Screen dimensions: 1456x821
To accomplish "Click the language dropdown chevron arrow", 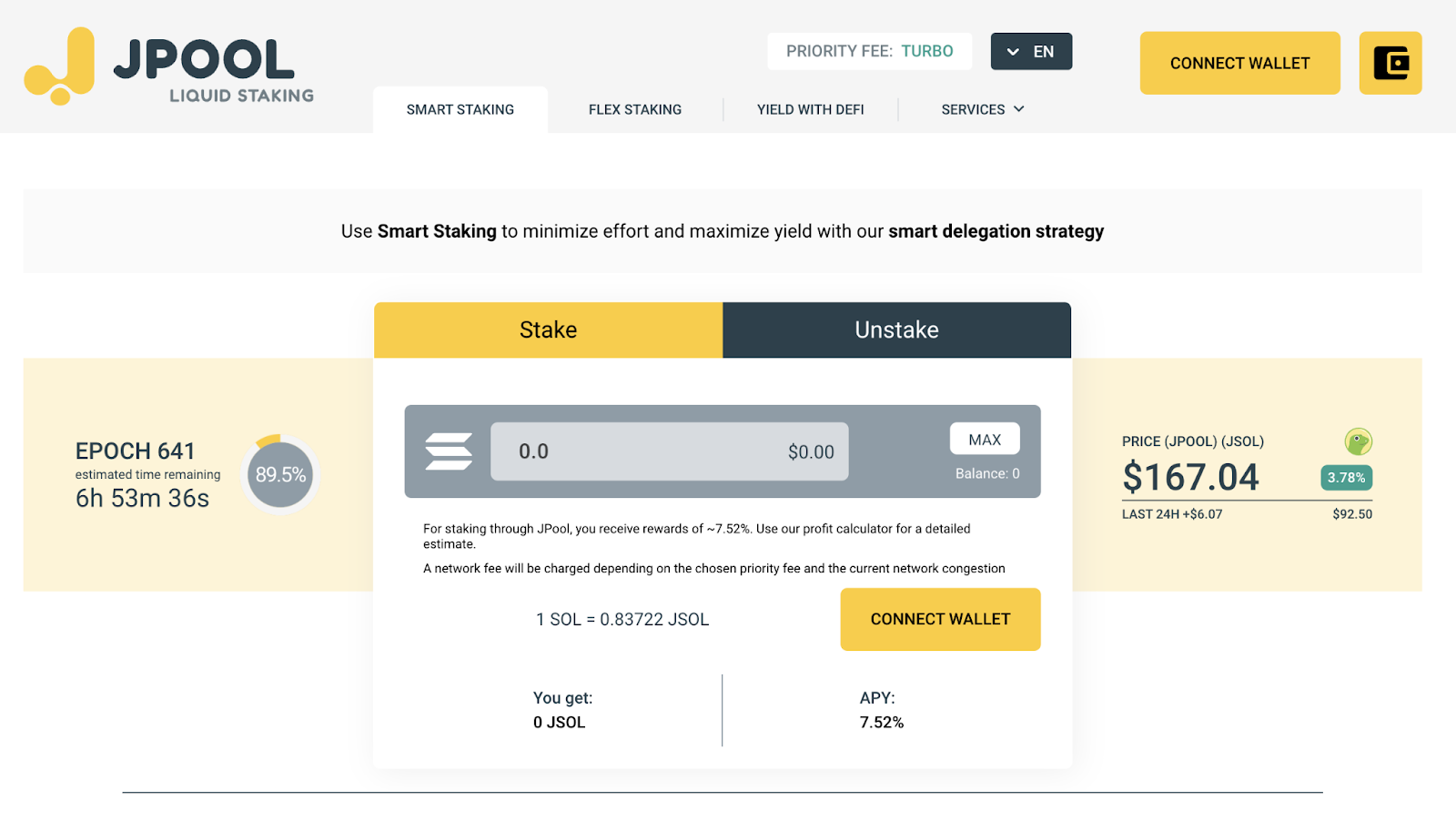I will (x=1013, y=52).
